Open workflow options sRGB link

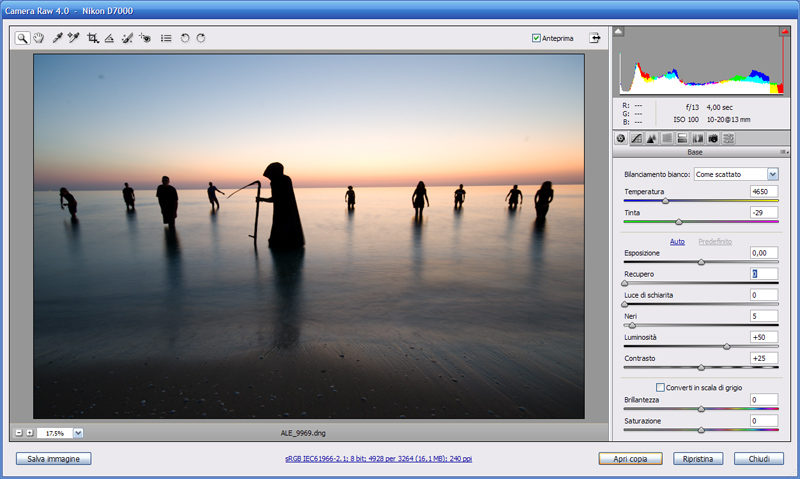pos(378,459)
